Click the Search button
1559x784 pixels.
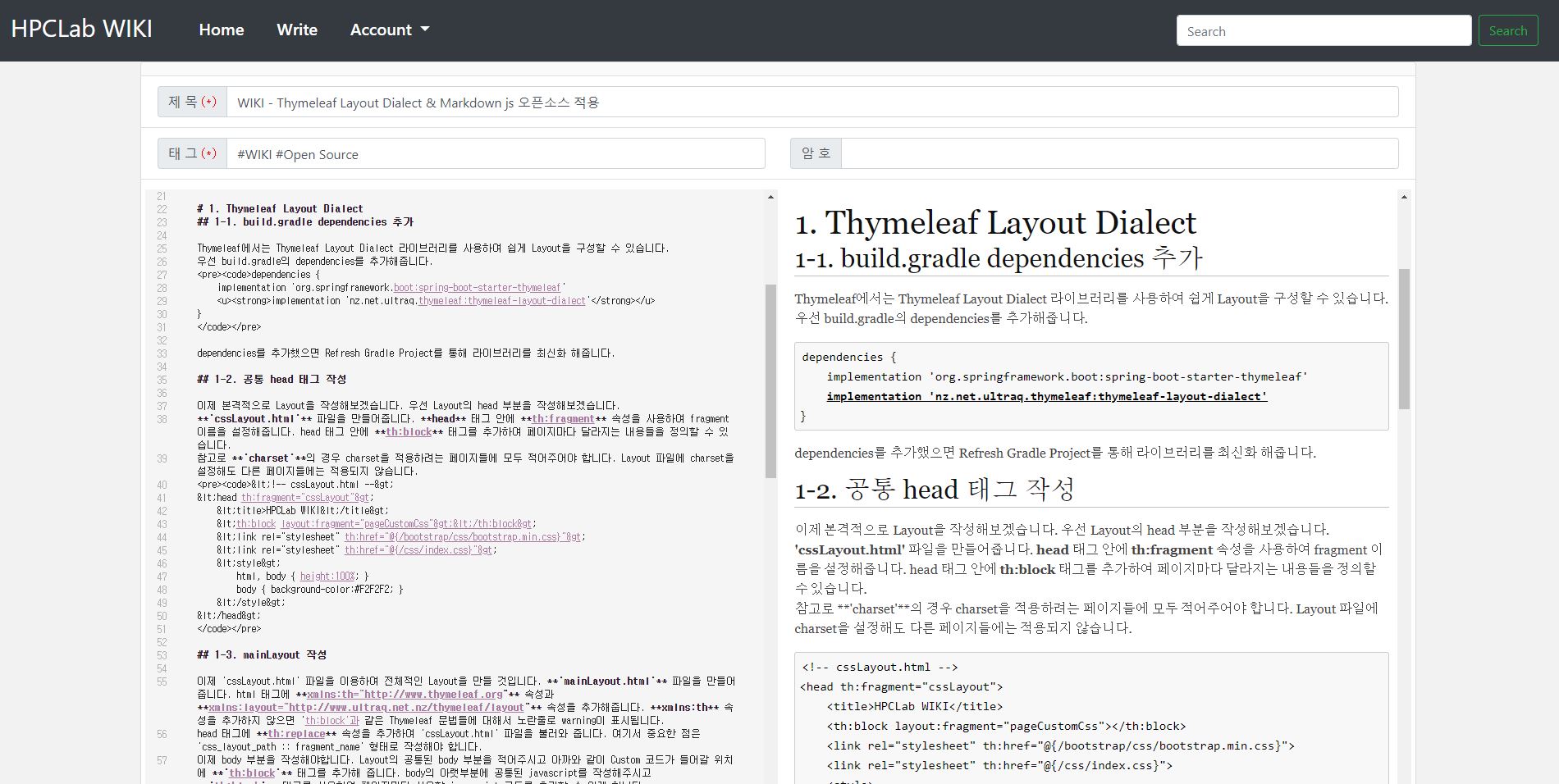tap(1508, 30)
